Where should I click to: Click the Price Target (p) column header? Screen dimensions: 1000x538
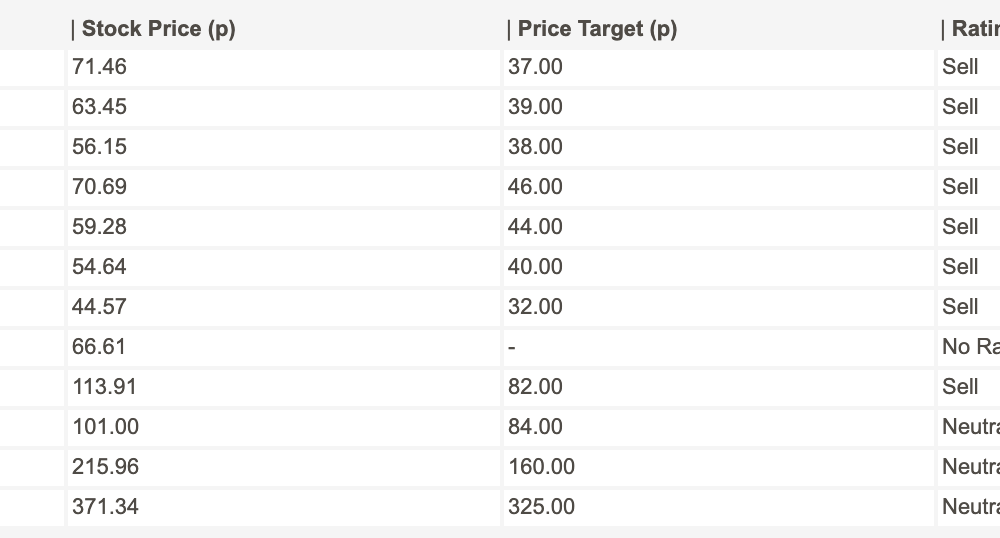tap(718, 29)
